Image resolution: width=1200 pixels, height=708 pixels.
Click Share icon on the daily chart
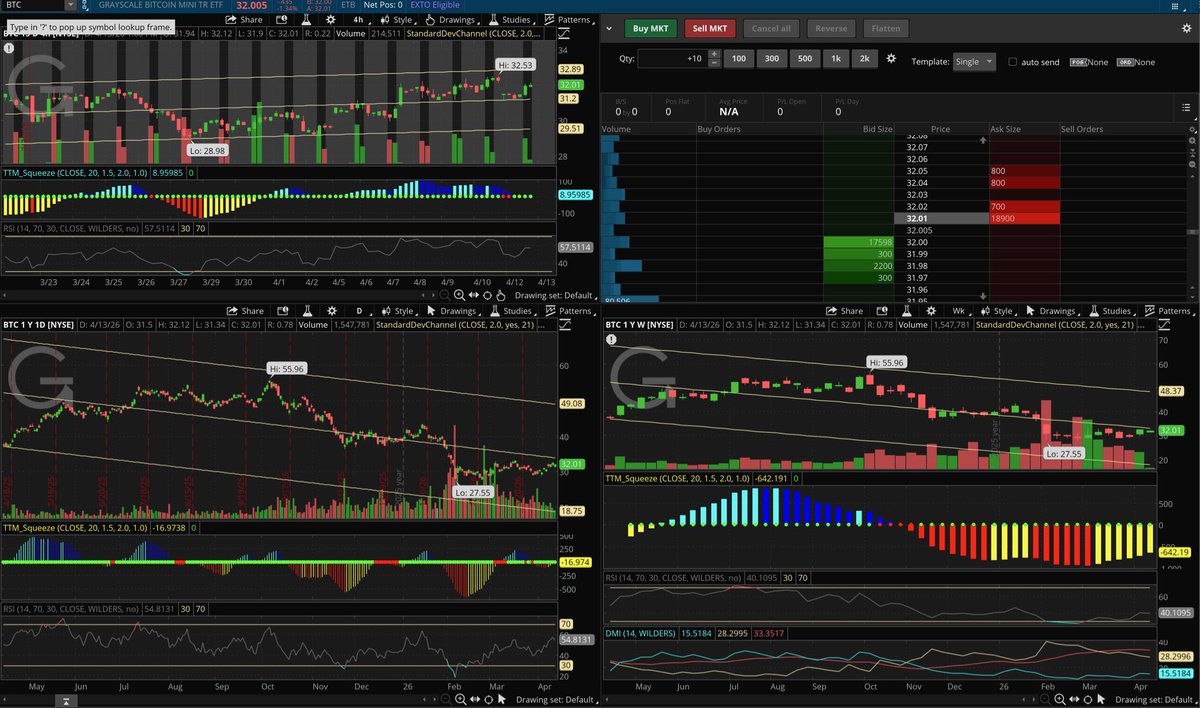(245, 311)
